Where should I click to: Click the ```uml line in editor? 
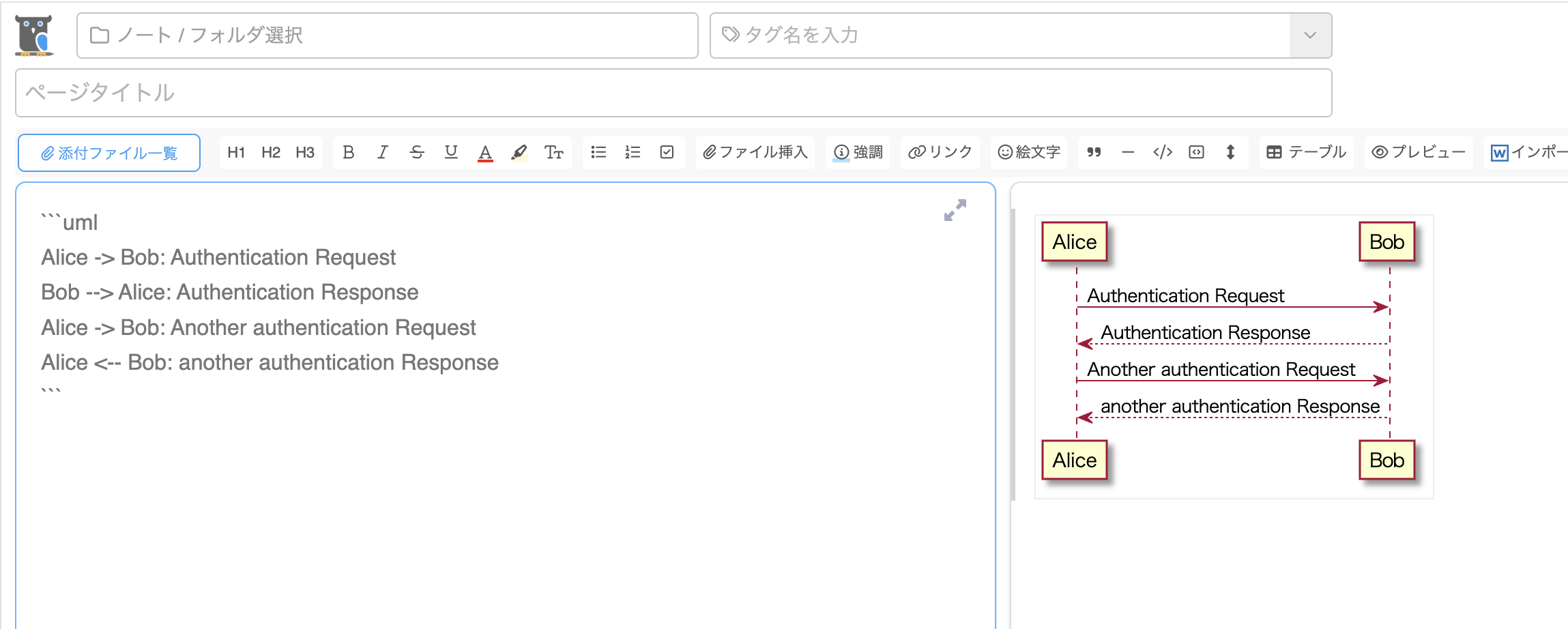point(70,222)
